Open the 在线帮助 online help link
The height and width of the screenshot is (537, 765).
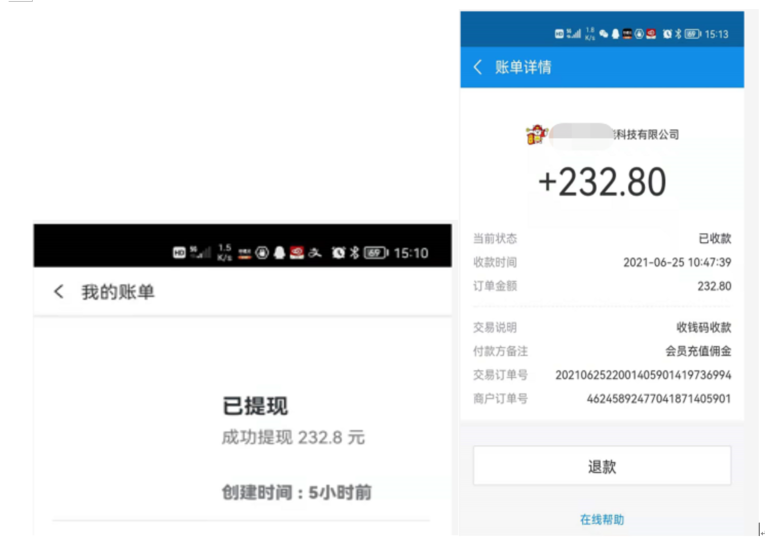pos(601,519)
